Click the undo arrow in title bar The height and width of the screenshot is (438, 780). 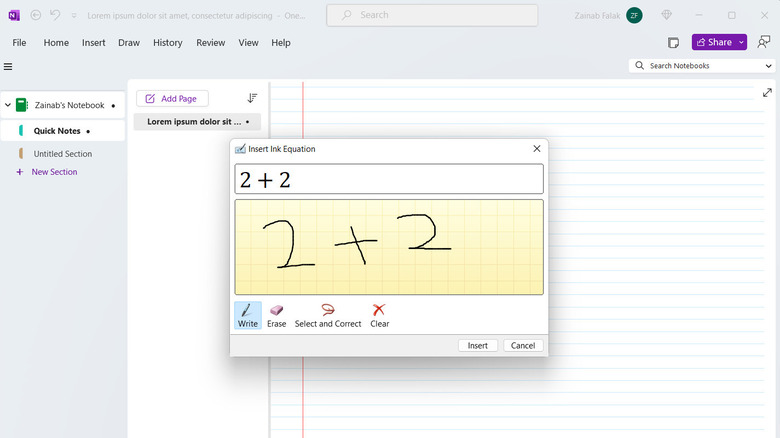(56, 15)
